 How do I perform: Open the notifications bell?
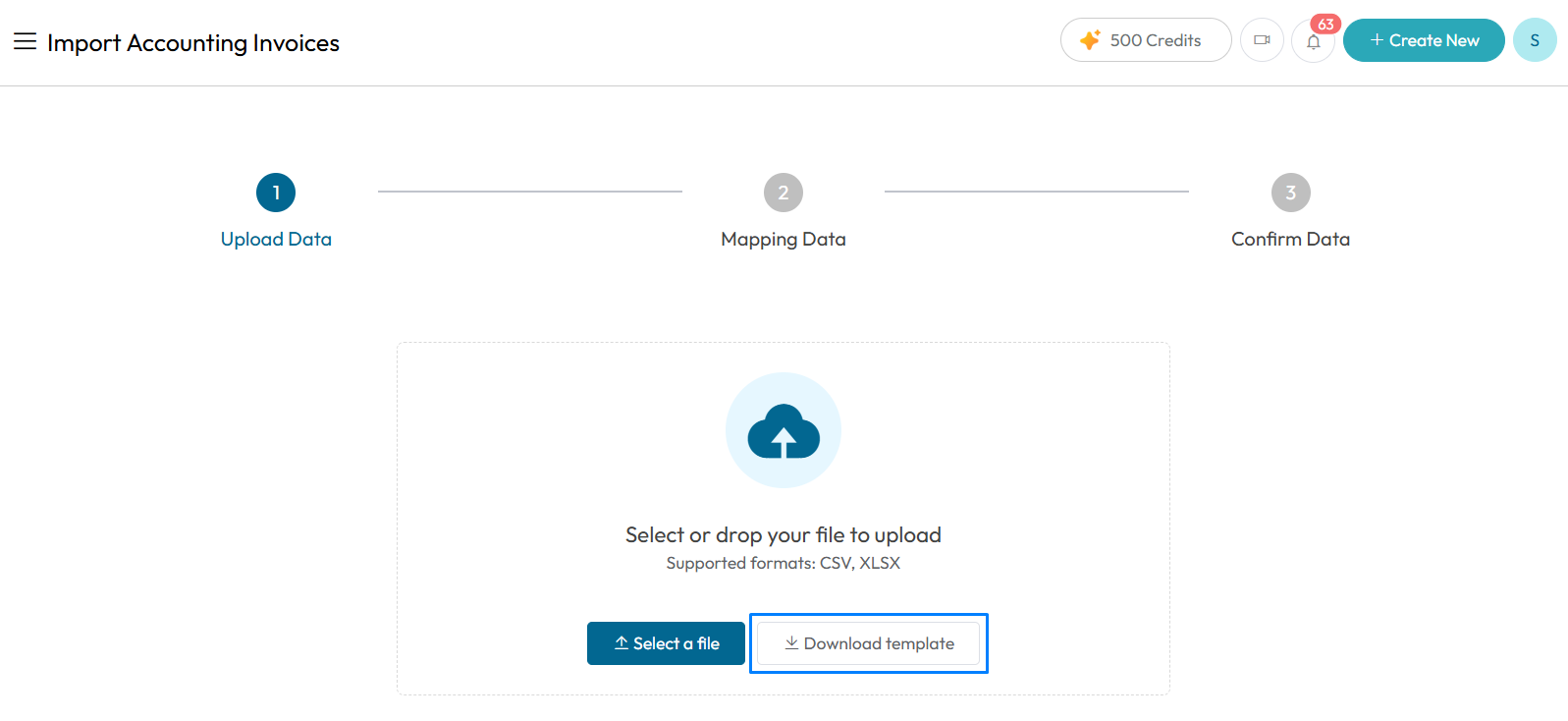pos(1313,41)
